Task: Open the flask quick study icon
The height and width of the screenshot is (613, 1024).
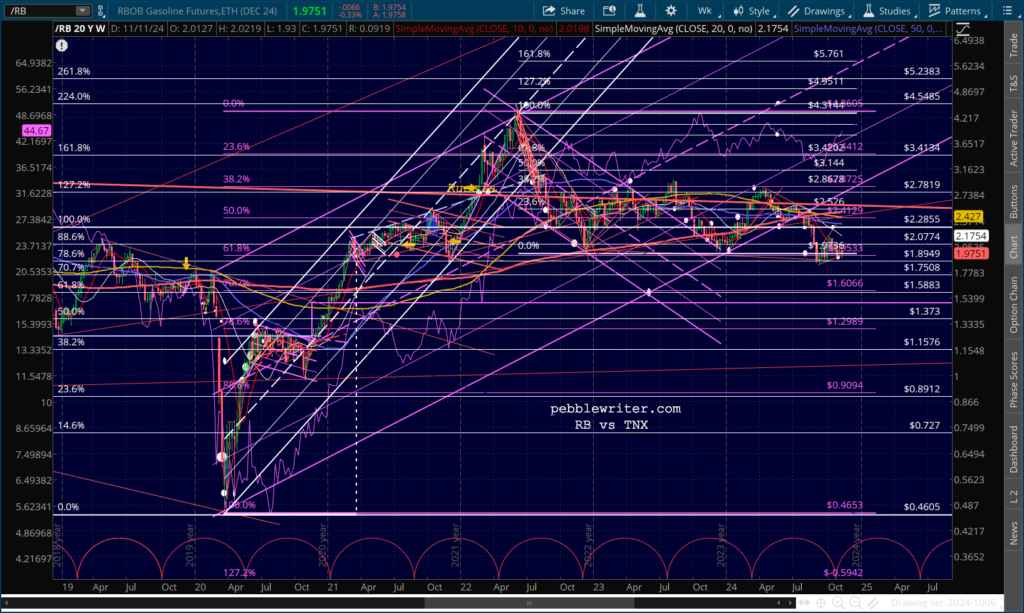Action: click(637, 10)
